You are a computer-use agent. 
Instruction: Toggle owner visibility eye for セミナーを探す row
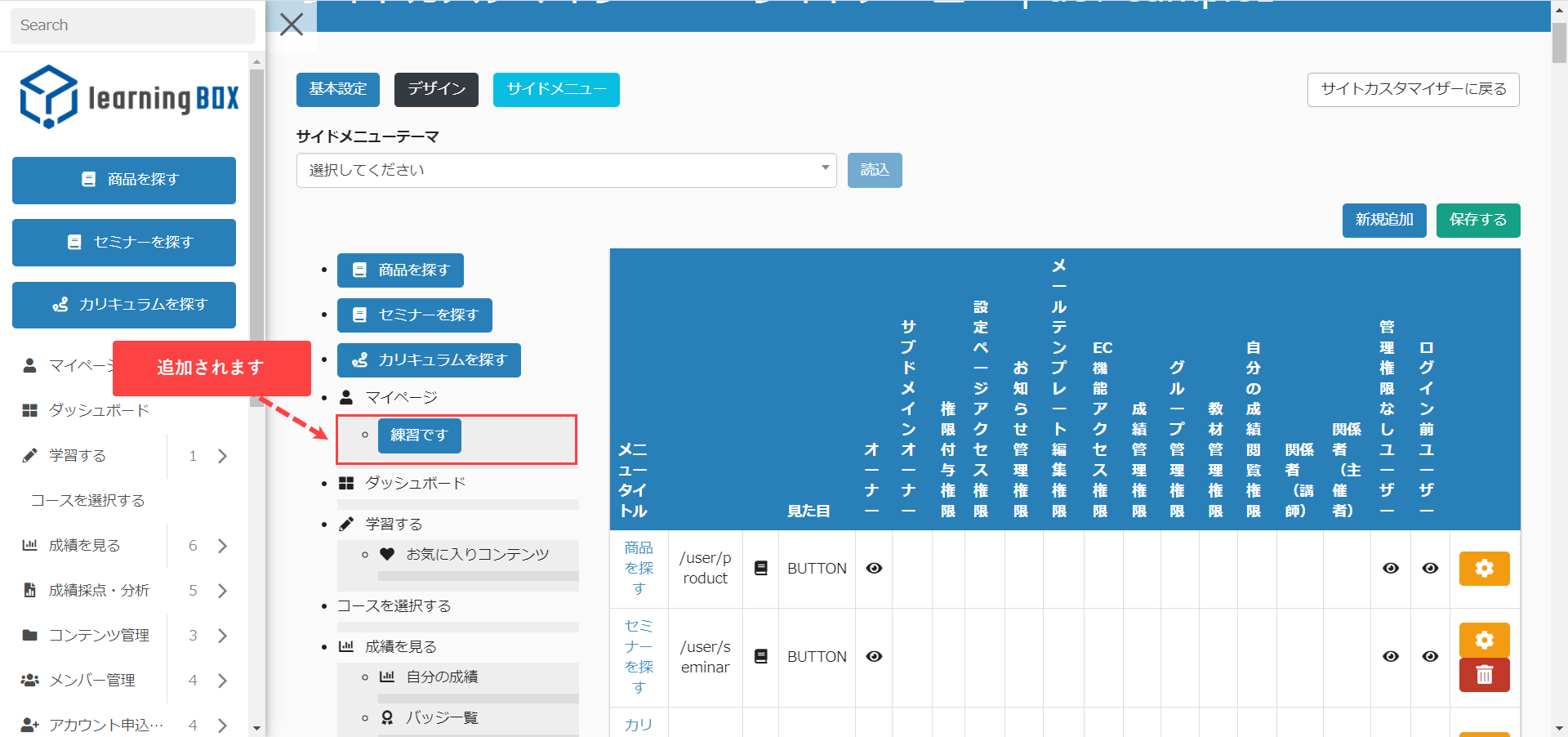point(874,656)
